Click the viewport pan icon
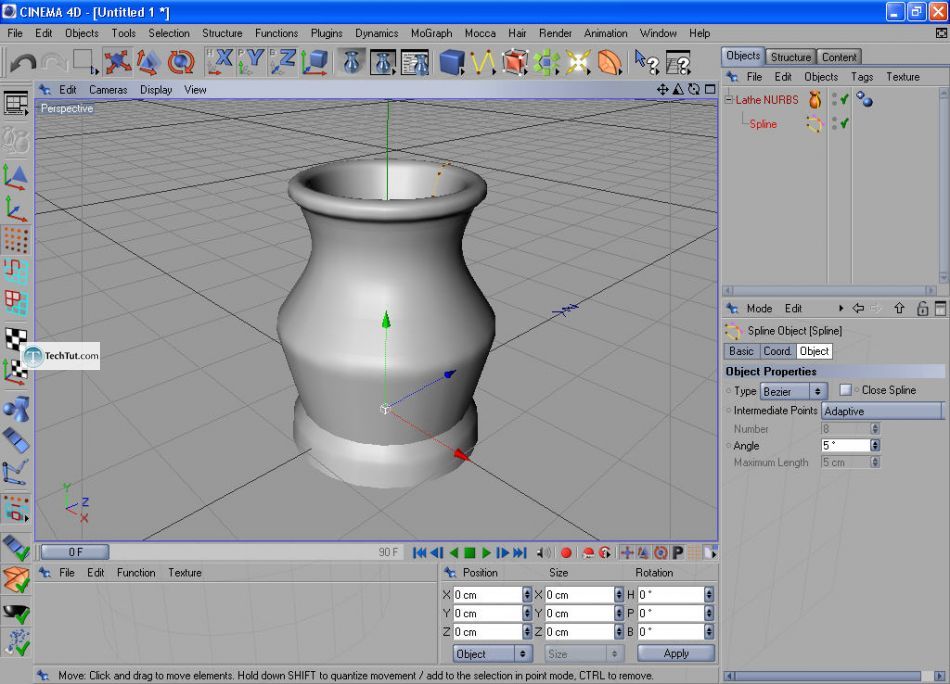This screenshot has width=950, height=684. (662, 90)
